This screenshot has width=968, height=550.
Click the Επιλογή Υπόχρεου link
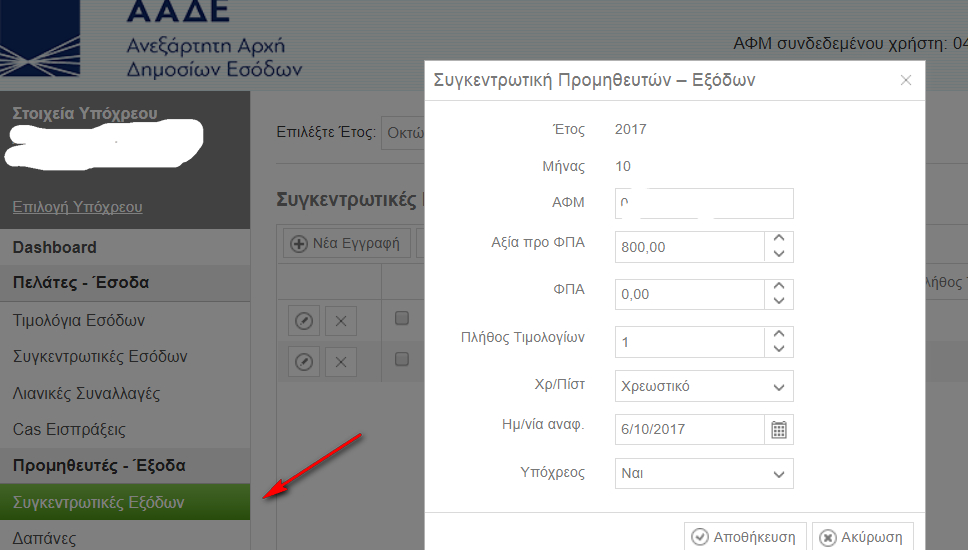(77, 207)
